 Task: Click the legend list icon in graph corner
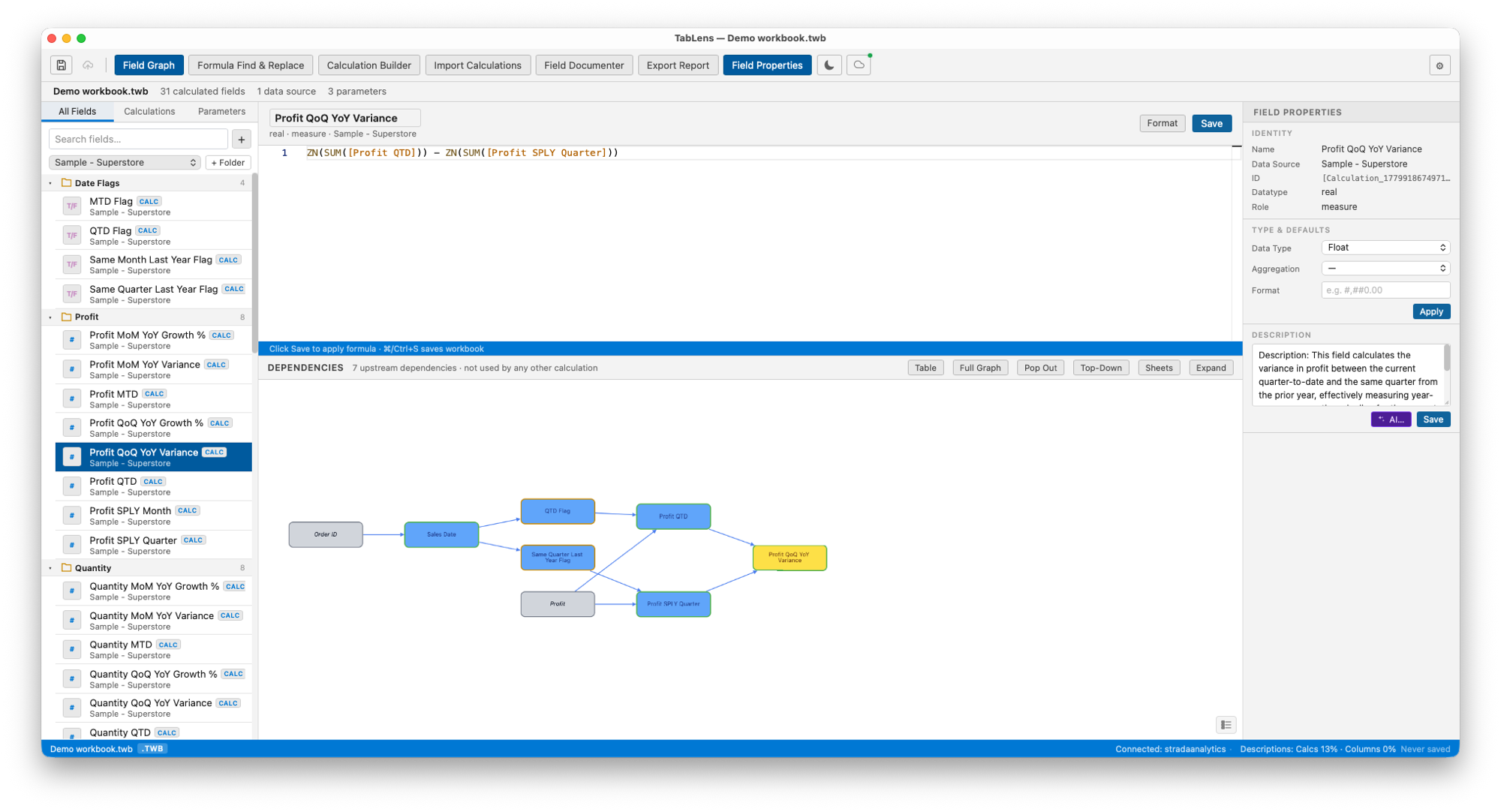pos(1226,725)
